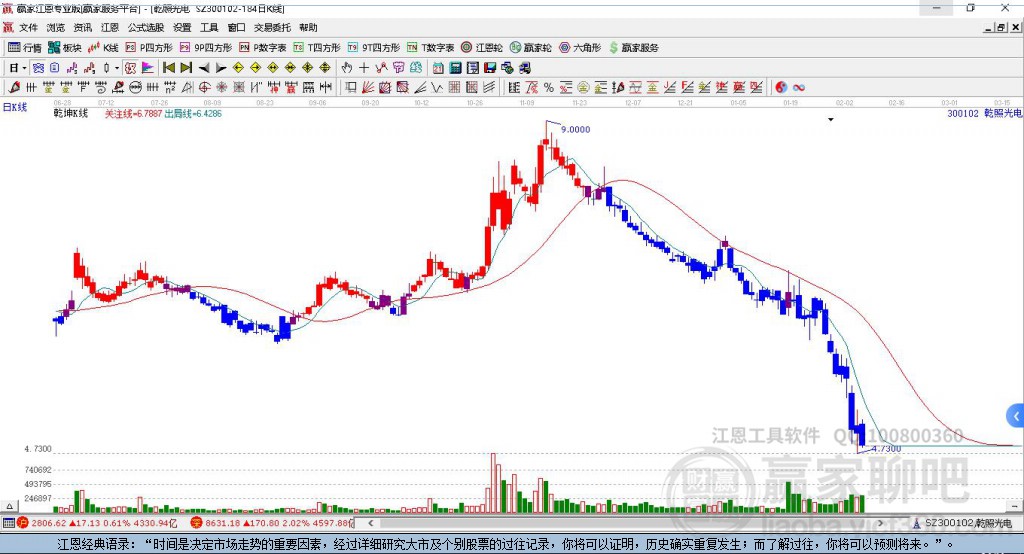Open the 帮助 menu
1024x554 pixels.
[308, 27]
